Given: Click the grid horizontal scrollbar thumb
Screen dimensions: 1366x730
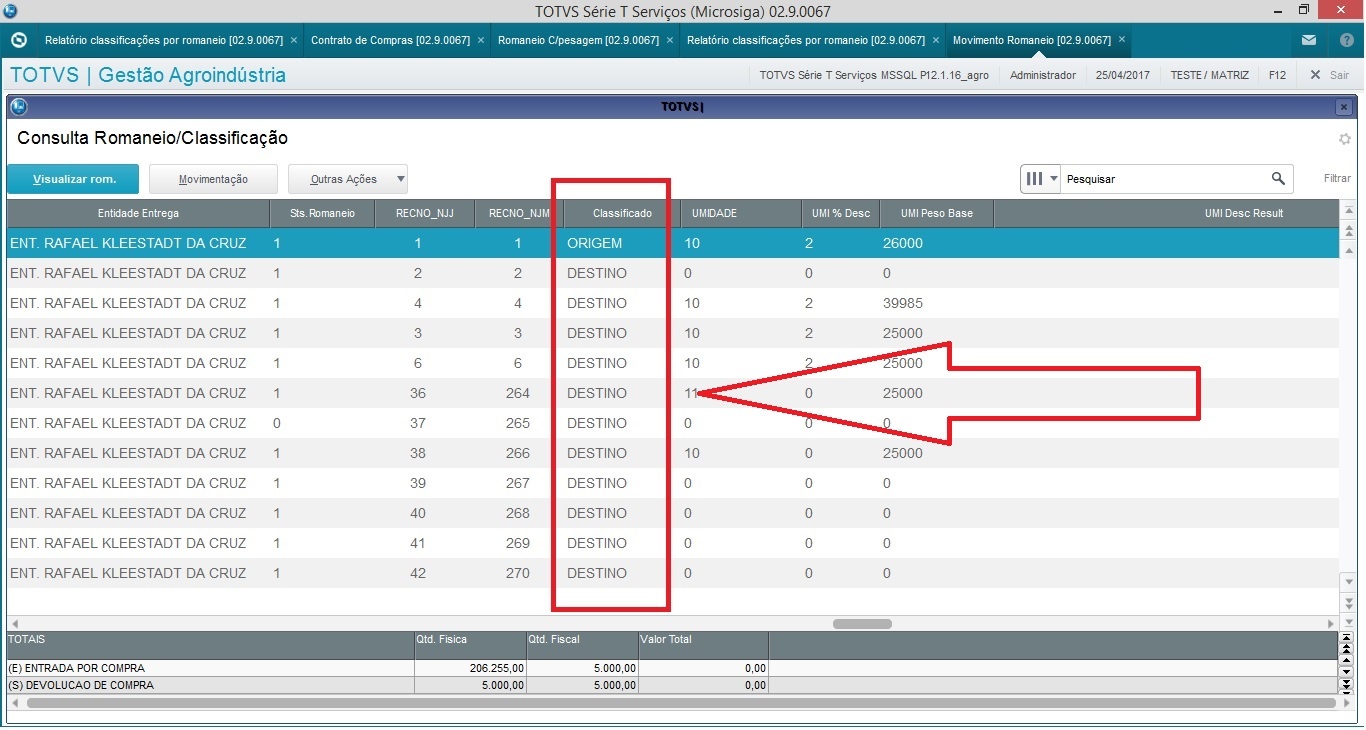Looking at the screenshot, I should (862, 623).
